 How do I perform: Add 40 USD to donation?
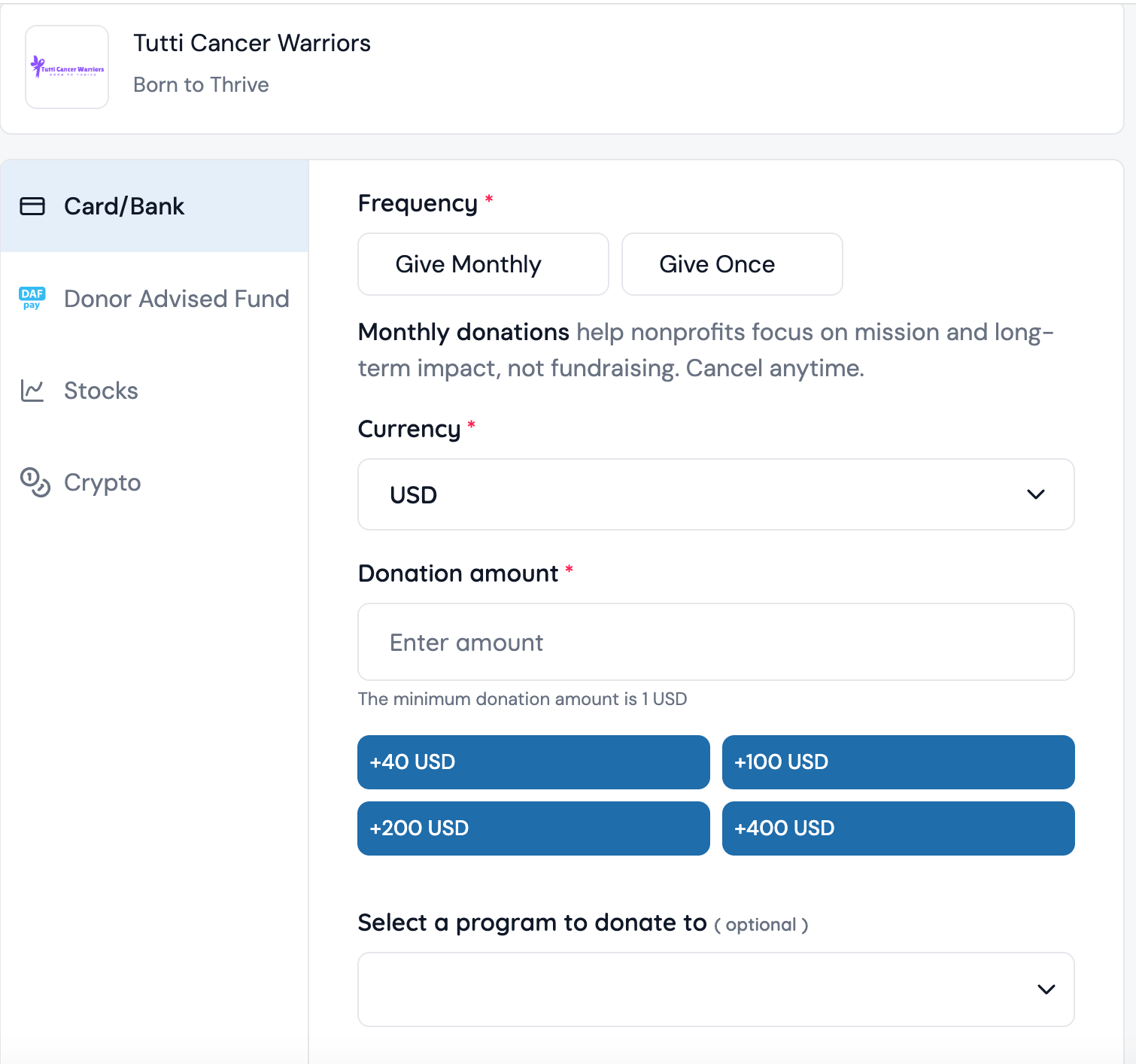click(533, 762)
